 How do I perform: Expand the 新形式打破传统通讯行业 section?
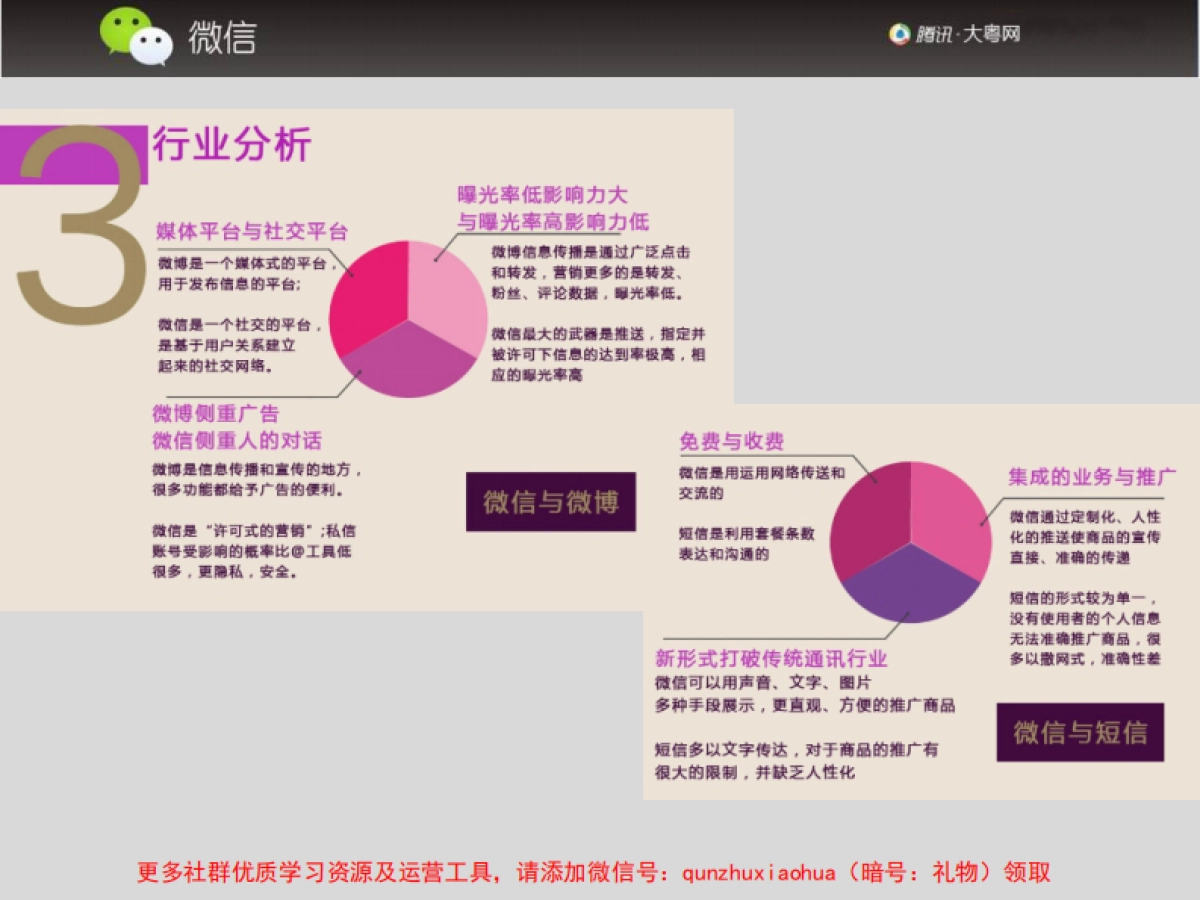[773, 659]
